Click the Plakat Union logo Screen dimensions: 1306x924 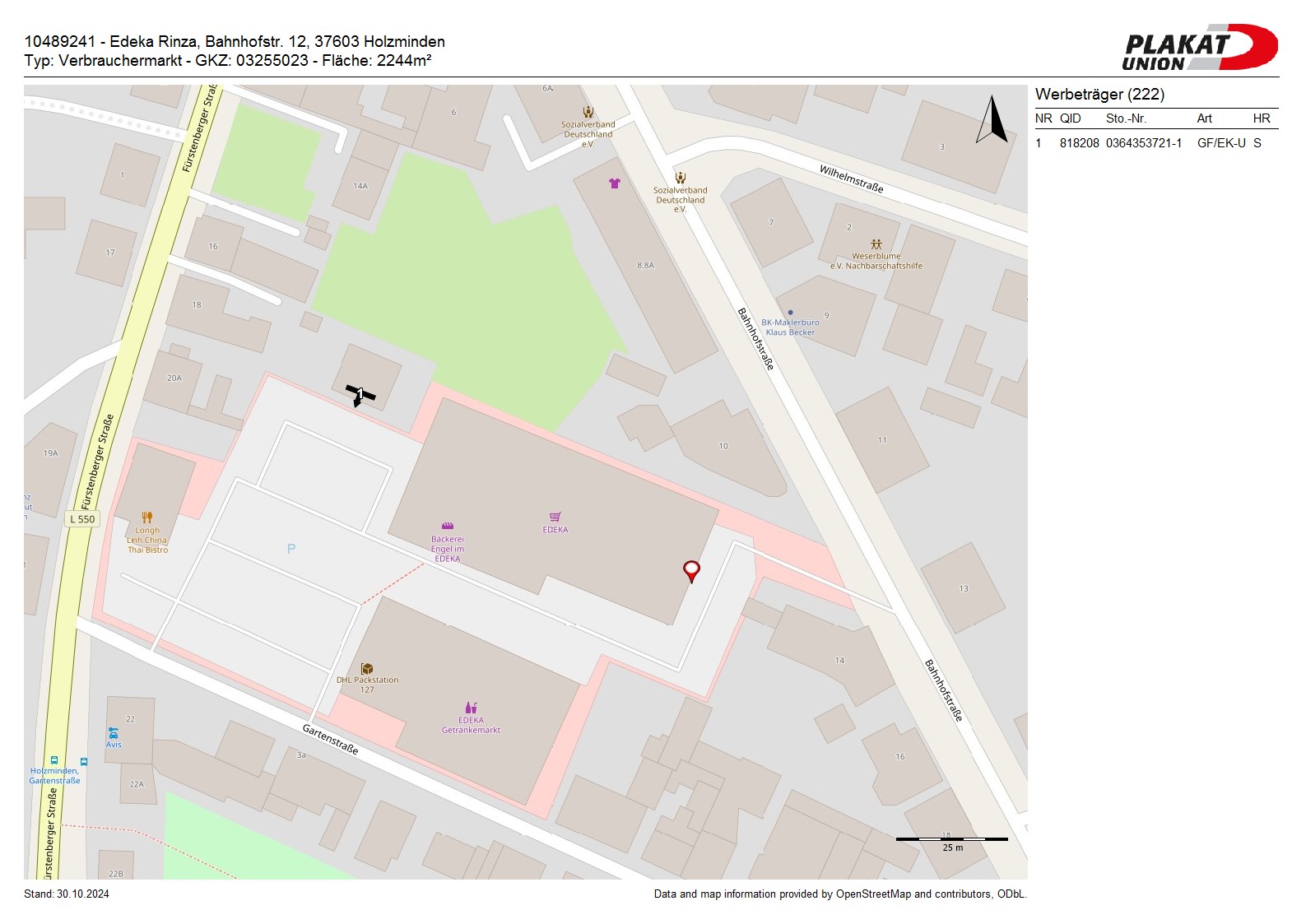(x=1199, y=48)
